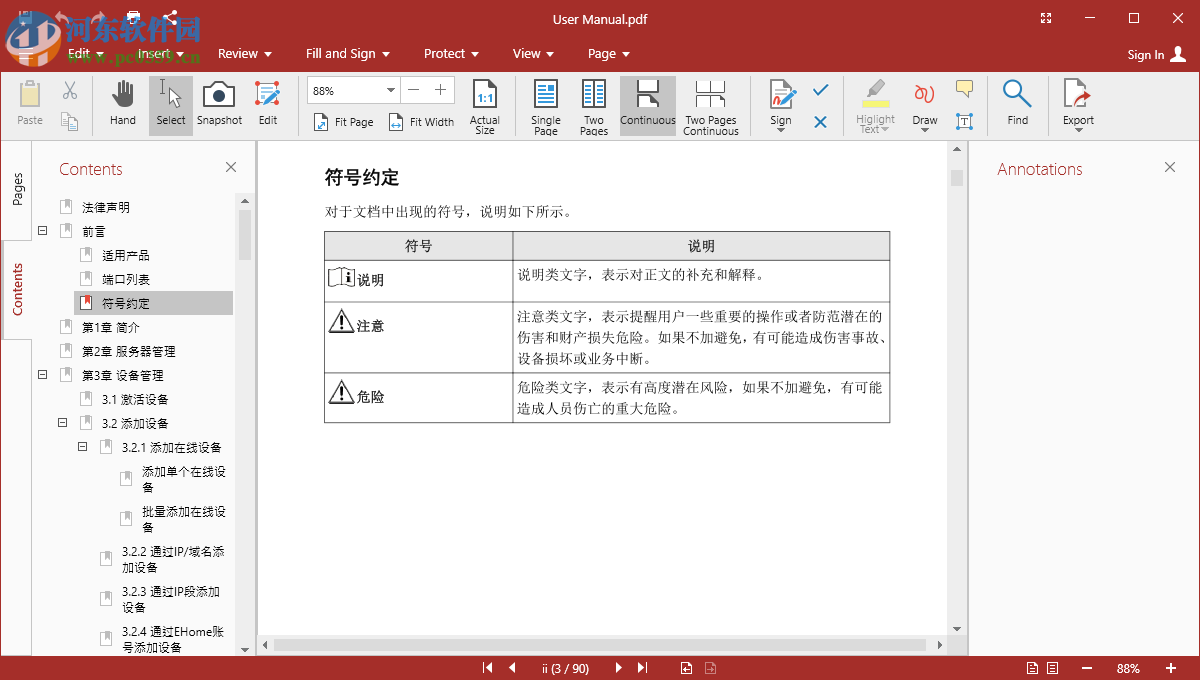This screenshot has width=1200, height=680.
Task: Select the Hand tool
Action: click(122, 103)
